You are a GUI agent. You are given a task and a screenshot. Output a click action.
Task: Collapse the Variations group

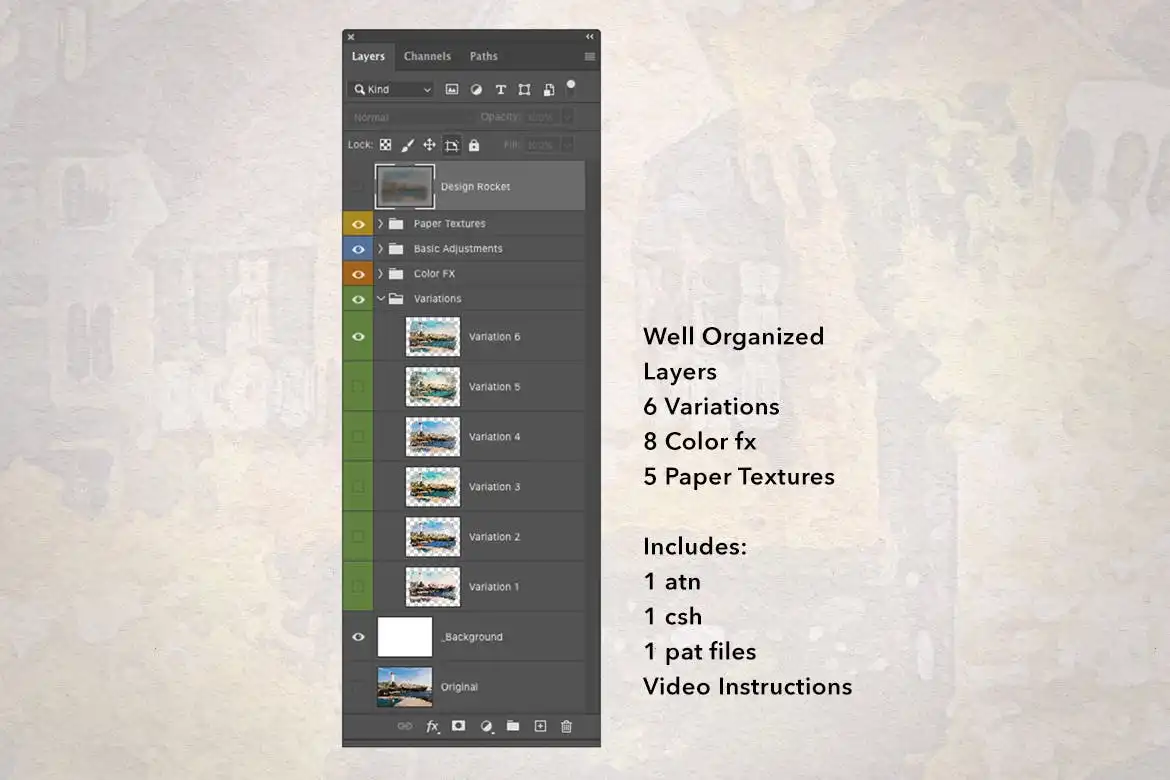click(381, 299)
